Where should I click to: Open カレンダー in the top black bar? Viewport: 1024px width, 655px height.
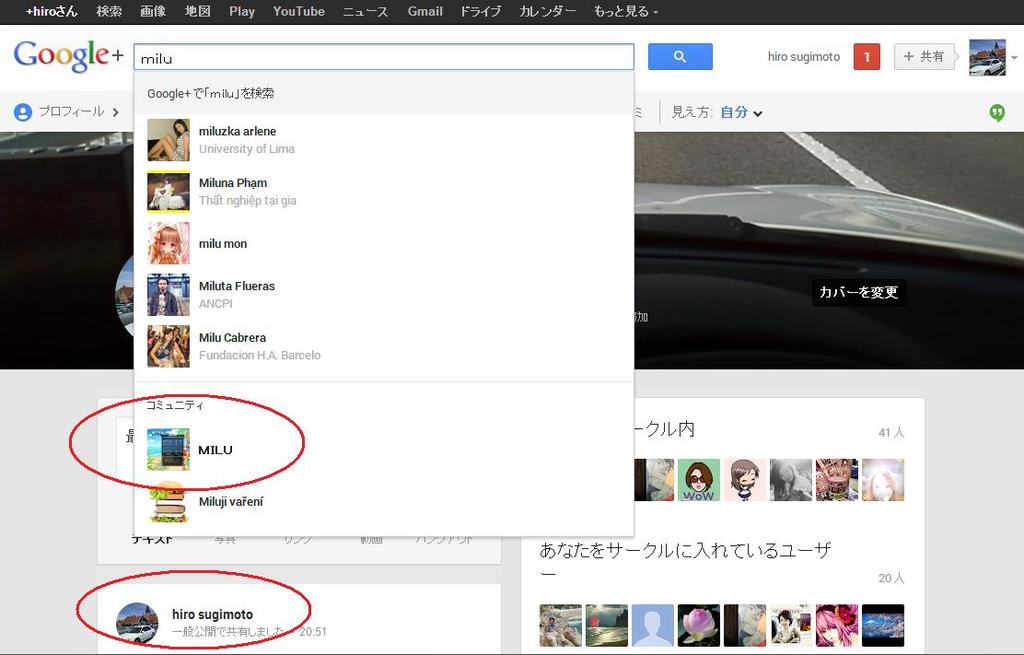[x=547, y=11]
